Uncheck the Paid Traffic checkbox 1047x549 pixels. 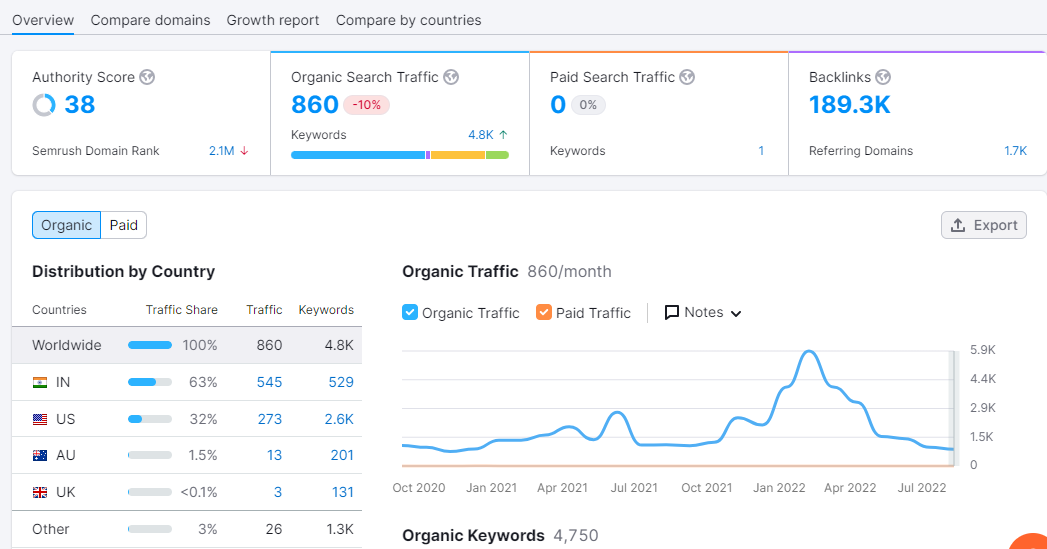tap(544, 312)
